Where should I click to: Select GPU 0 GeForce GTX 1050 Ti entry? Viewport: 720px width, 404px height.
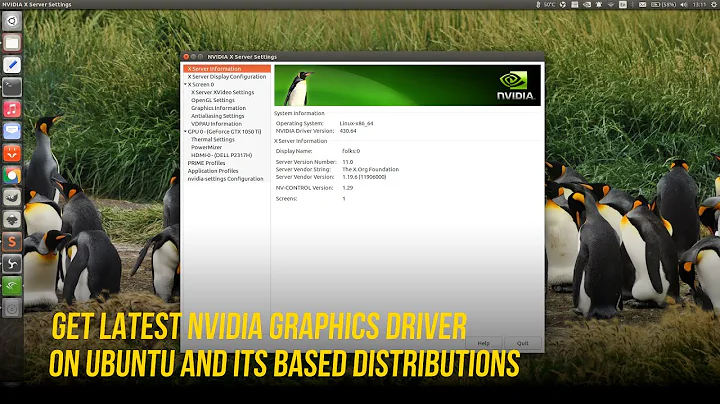click(225, 132)
